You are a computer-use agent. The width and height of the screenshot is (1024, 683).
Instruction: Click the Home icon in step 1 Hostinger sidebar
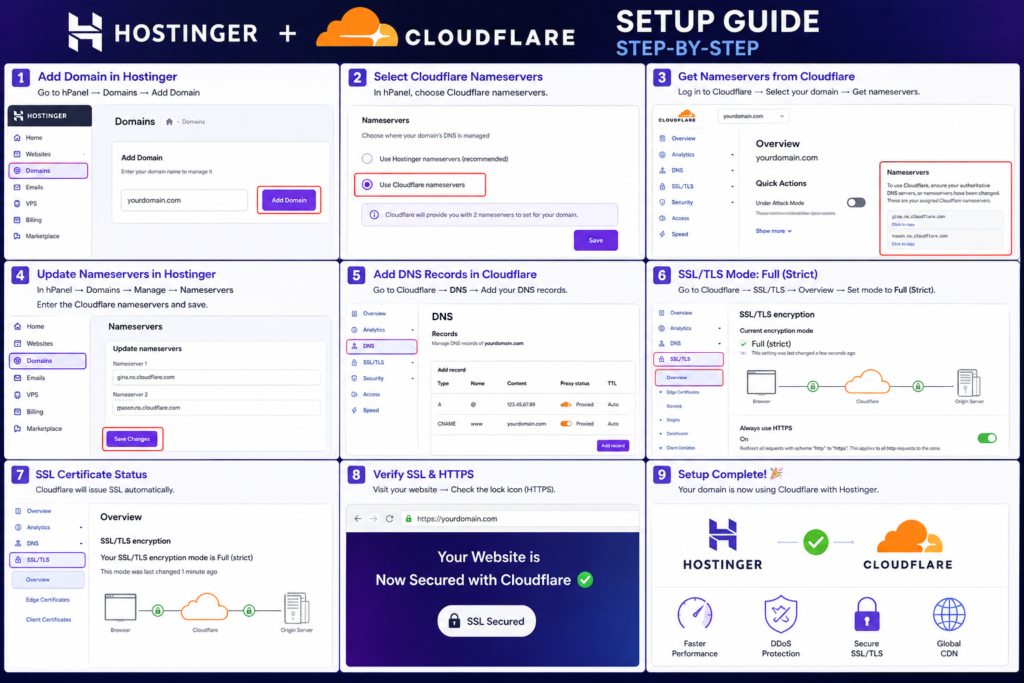(17, 138)
